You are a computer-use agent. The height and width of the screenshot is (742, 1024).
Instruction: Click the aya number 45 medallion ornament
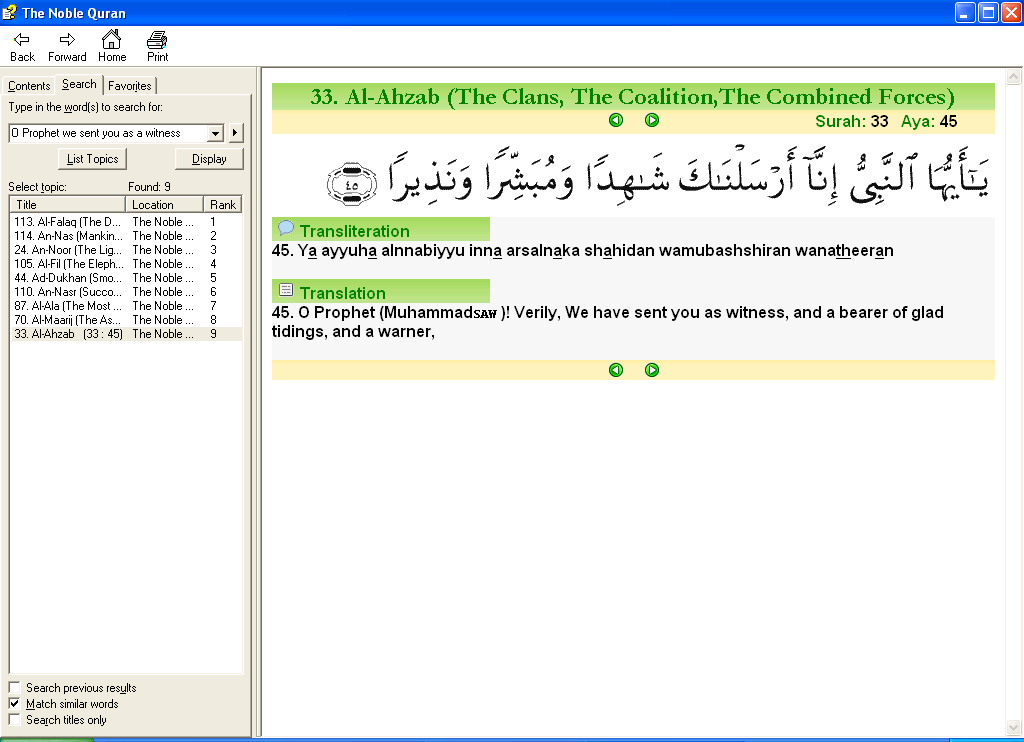(x=352, y=184)
